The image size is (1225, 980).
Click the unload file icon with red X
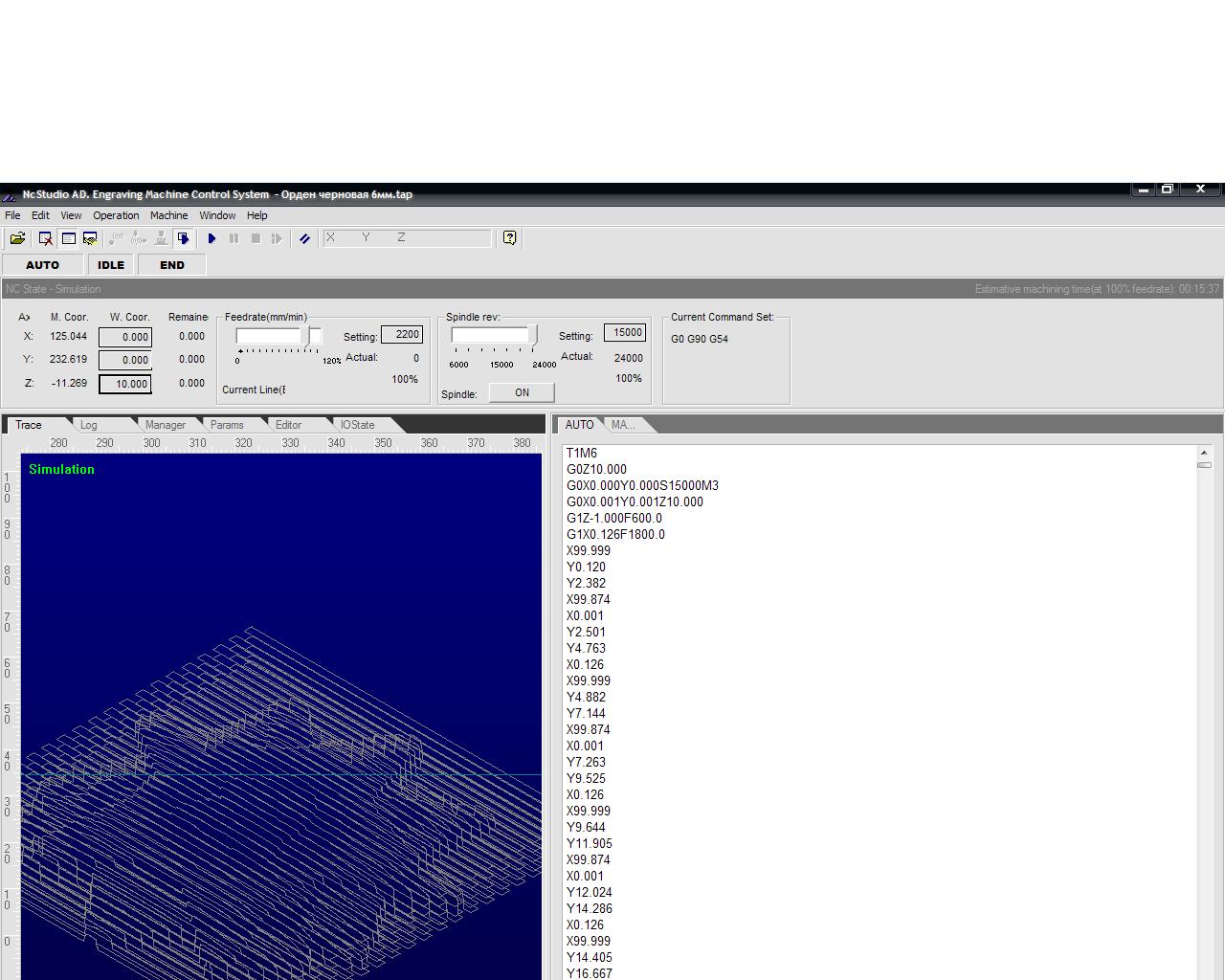click(45, 238)
